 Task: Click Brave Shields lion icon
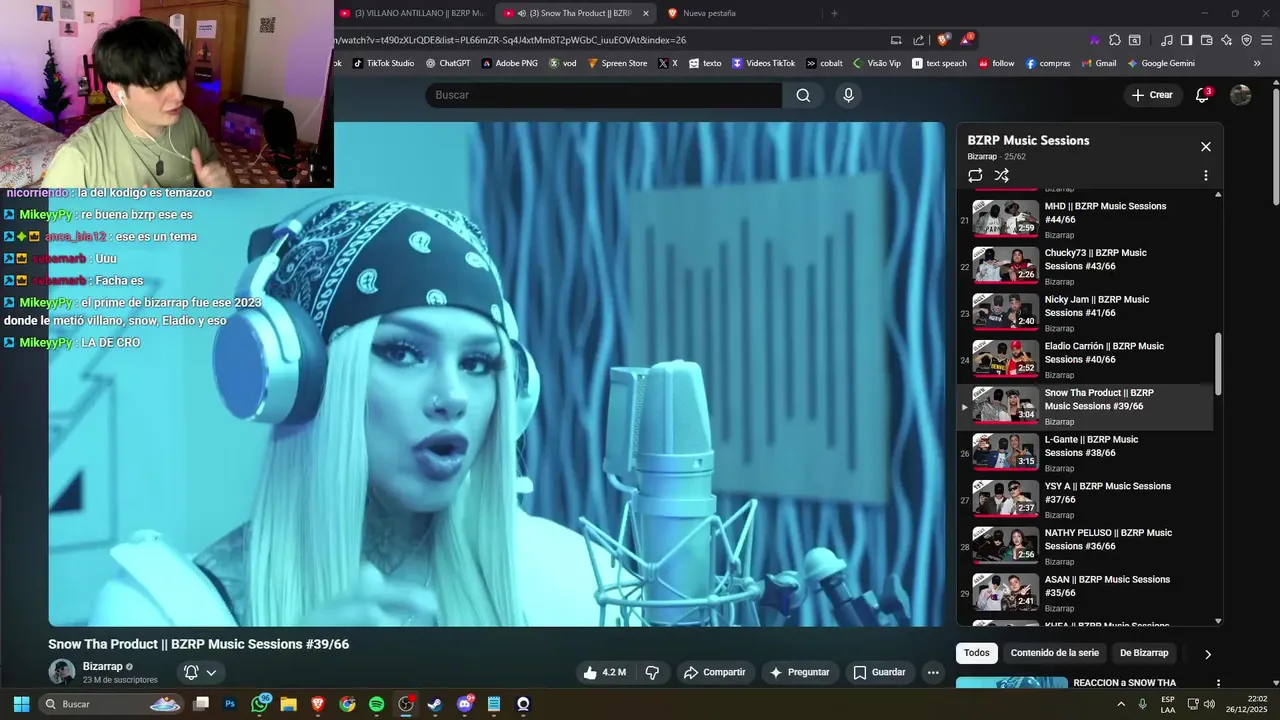coord(943,40)
